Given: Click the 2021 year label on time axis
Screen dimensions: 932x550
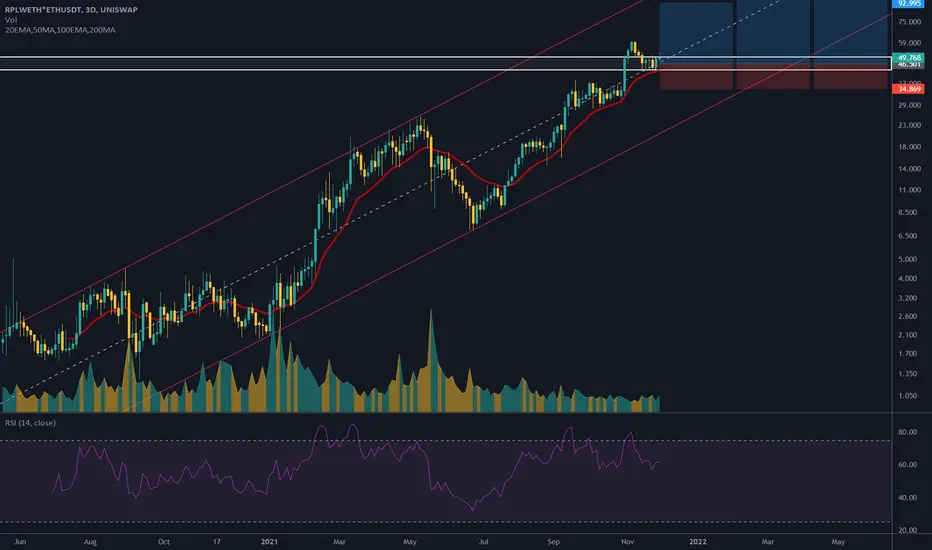Looking at the screenshot, I should pyautogui.click(x=269, y=542).
